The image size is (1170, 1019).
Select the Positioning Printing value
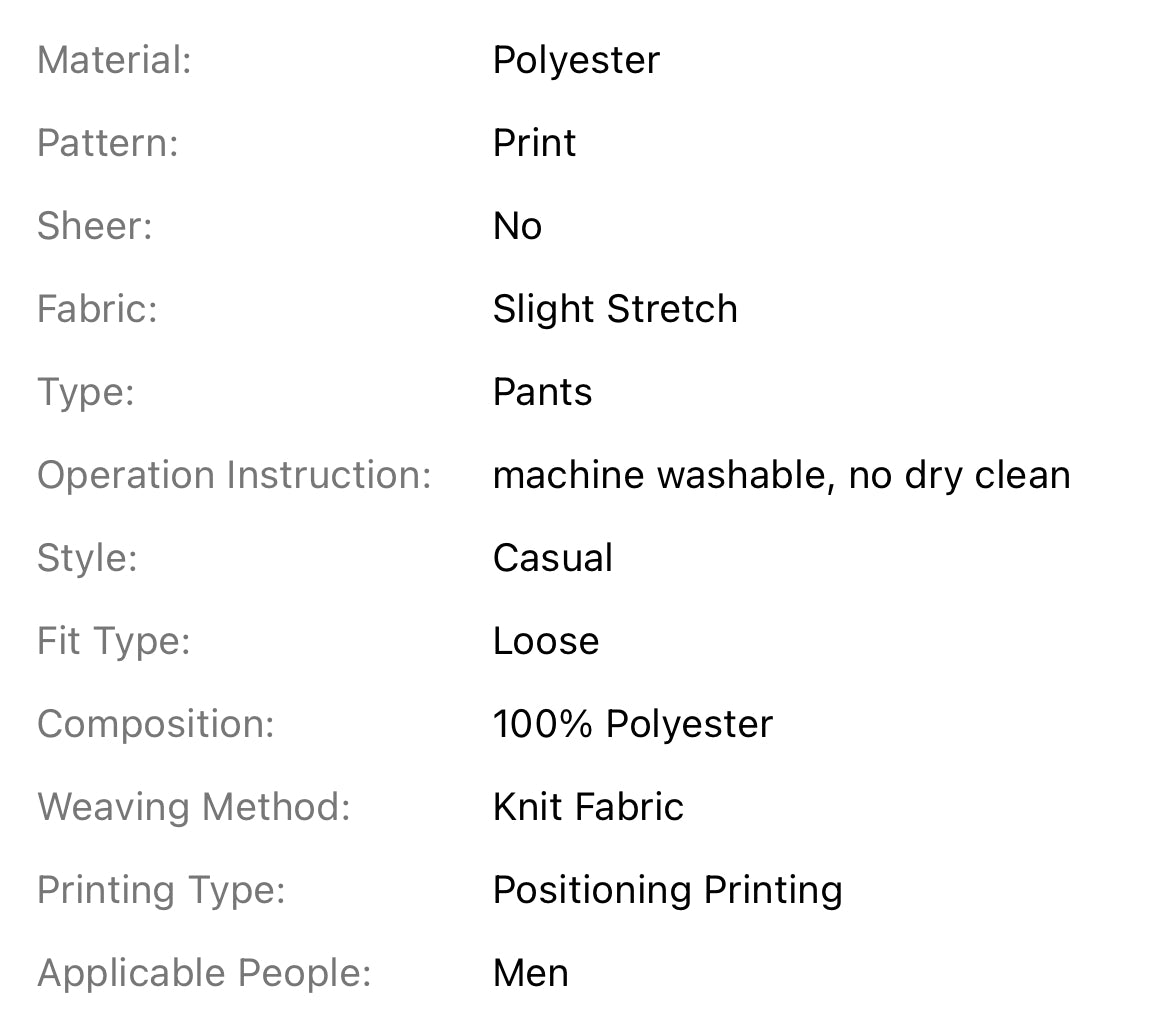(x=668, y=890)
